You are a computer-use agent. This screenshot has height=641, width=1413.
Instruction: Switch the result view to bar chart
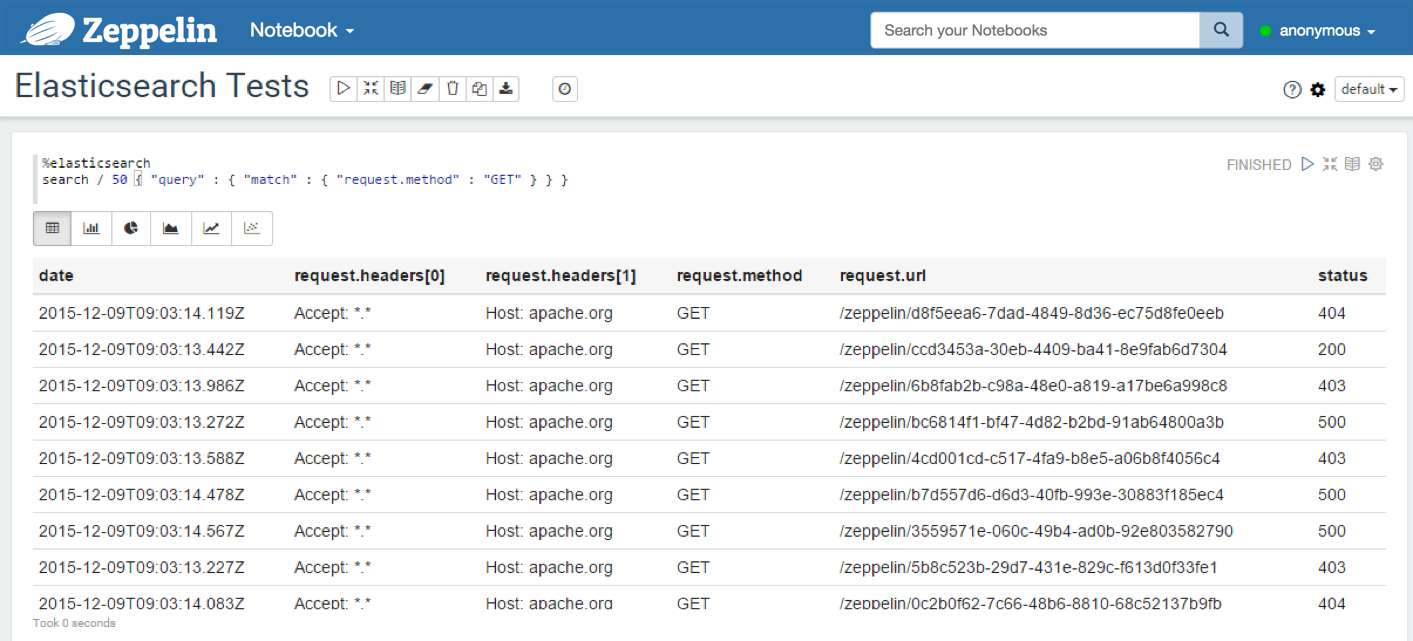(x=92, y=228)
